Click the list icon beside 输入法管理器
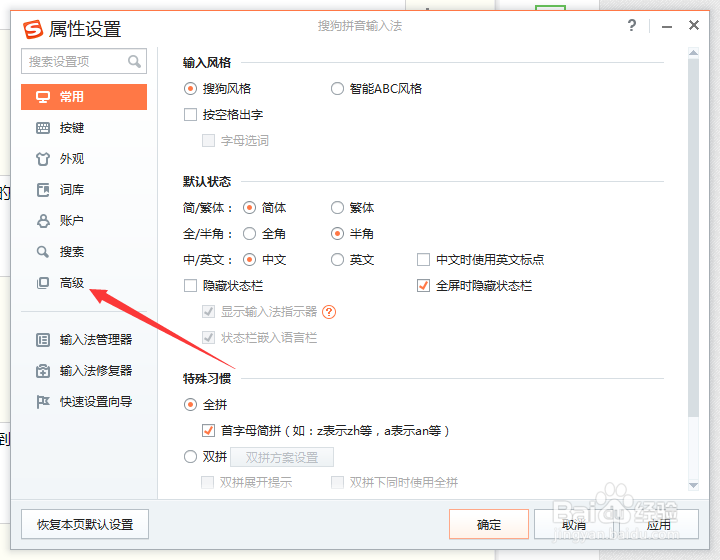Screen dimensions: 720x560 point(43,340)
